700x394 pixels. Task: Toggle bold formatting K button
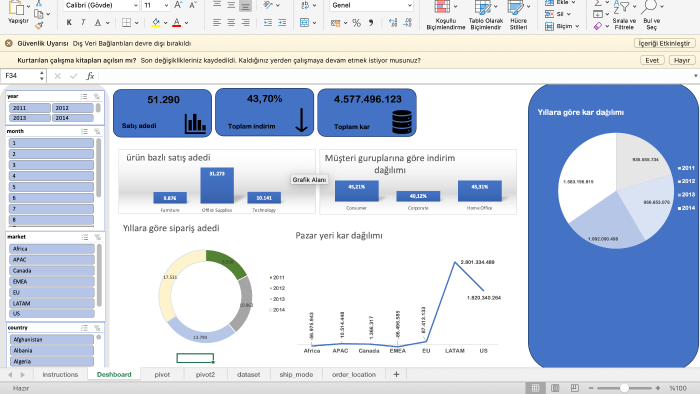(x=69, y=22)
